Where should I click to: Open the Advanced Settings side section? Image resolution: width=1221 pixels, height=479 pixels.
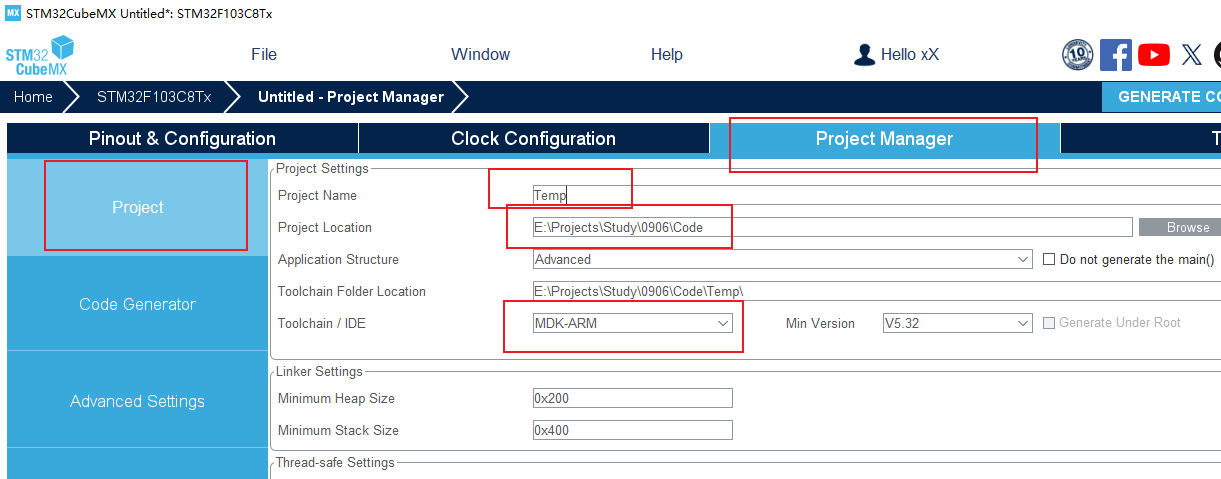(x=138, y=401)
